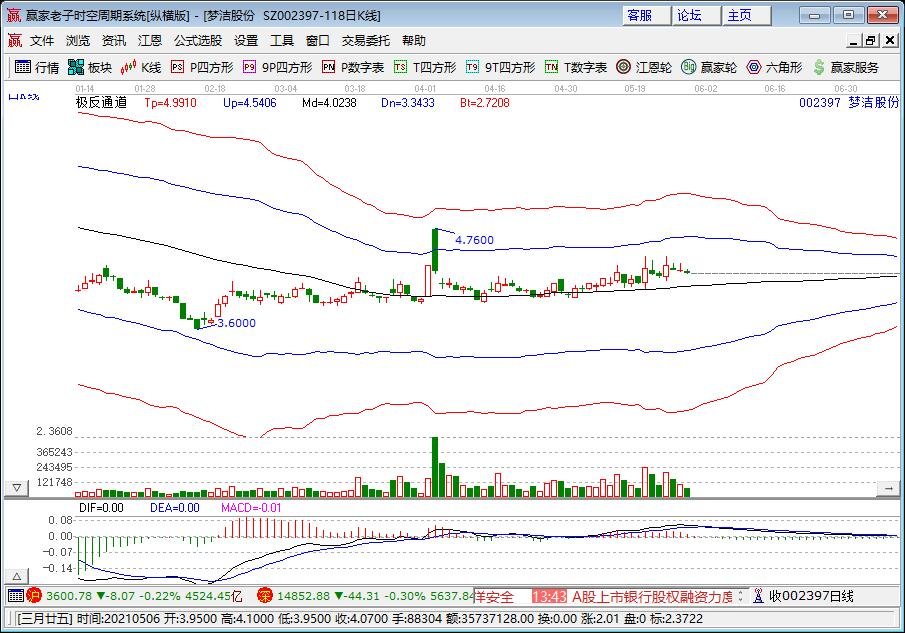Restore the inner child window
This screenshot has width=905, height=633.
click(870, 40)
